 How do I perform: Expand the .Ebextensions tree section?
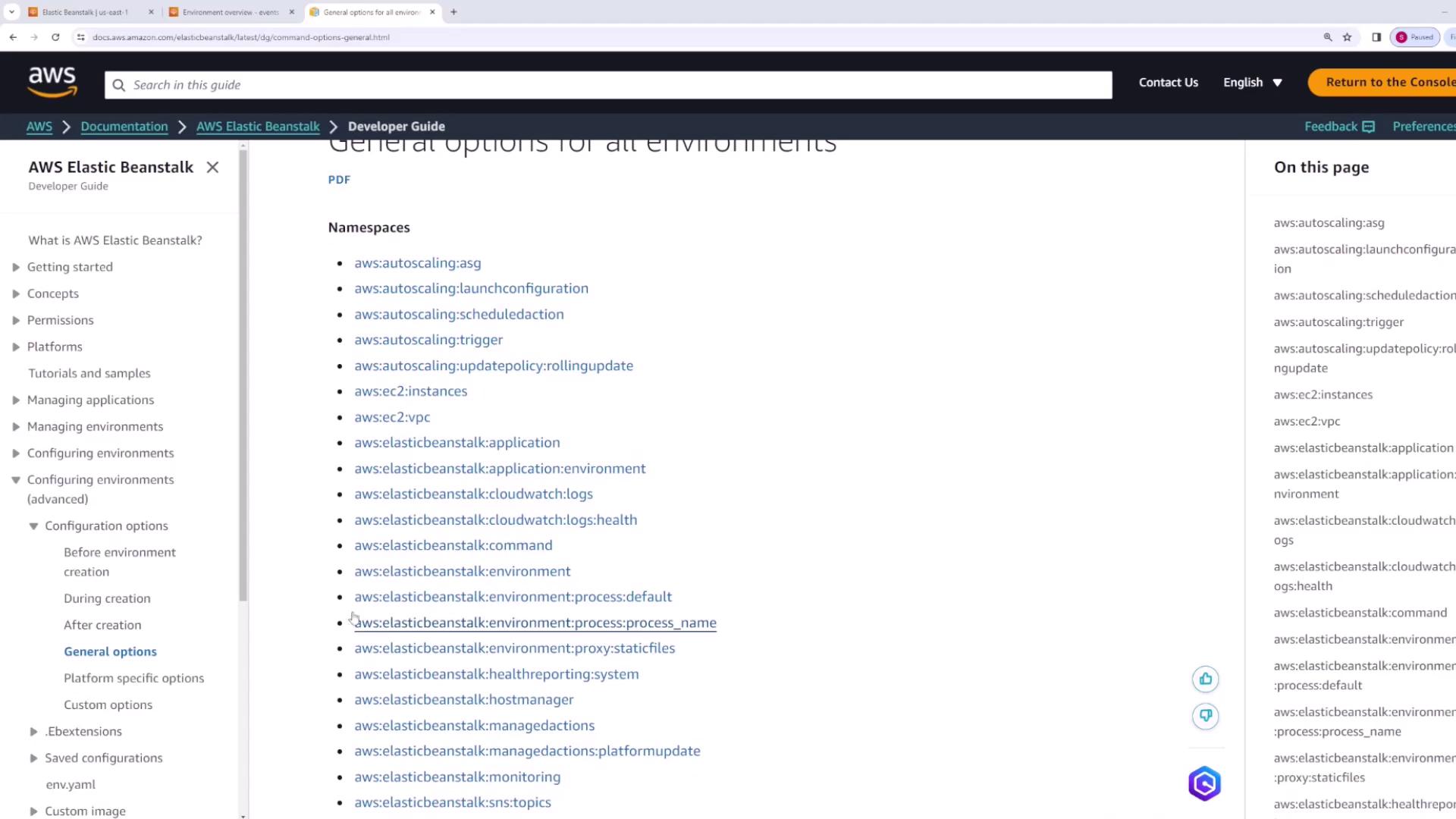click(x=33, y=732)
